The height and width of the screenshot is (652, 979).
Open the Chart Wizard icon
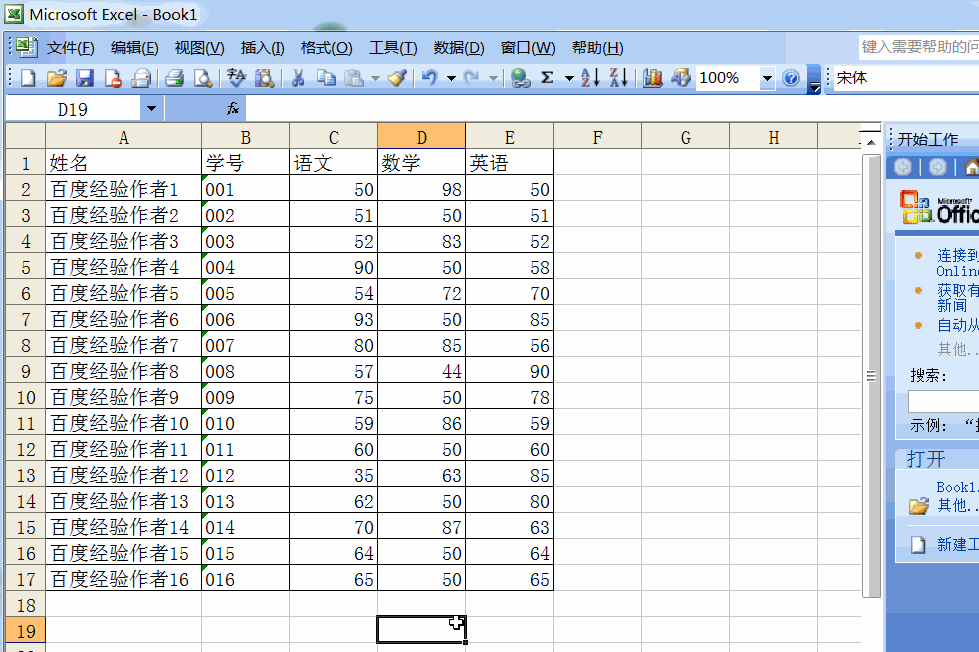652,78
